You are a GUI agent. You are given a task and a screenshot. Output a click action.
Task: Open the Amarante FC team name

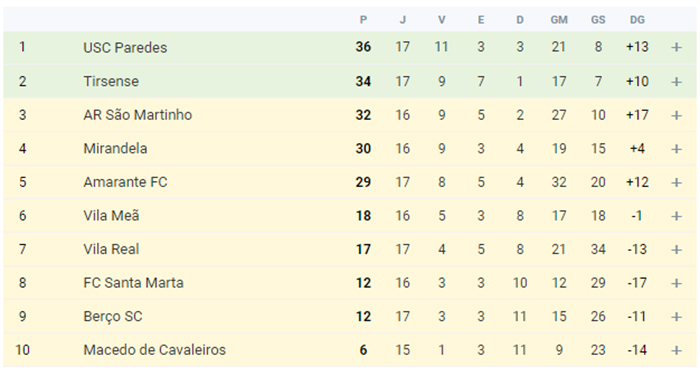pos(125,182)
